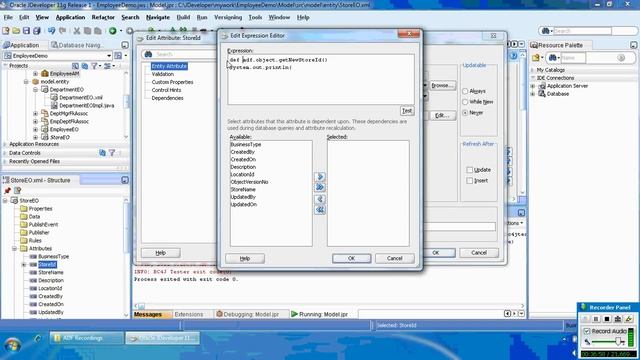The height and width of the screenshot is (360, 640).
Task: Select StoreName in the Available list
Action: pyautogui.click(x=243, y=189)
